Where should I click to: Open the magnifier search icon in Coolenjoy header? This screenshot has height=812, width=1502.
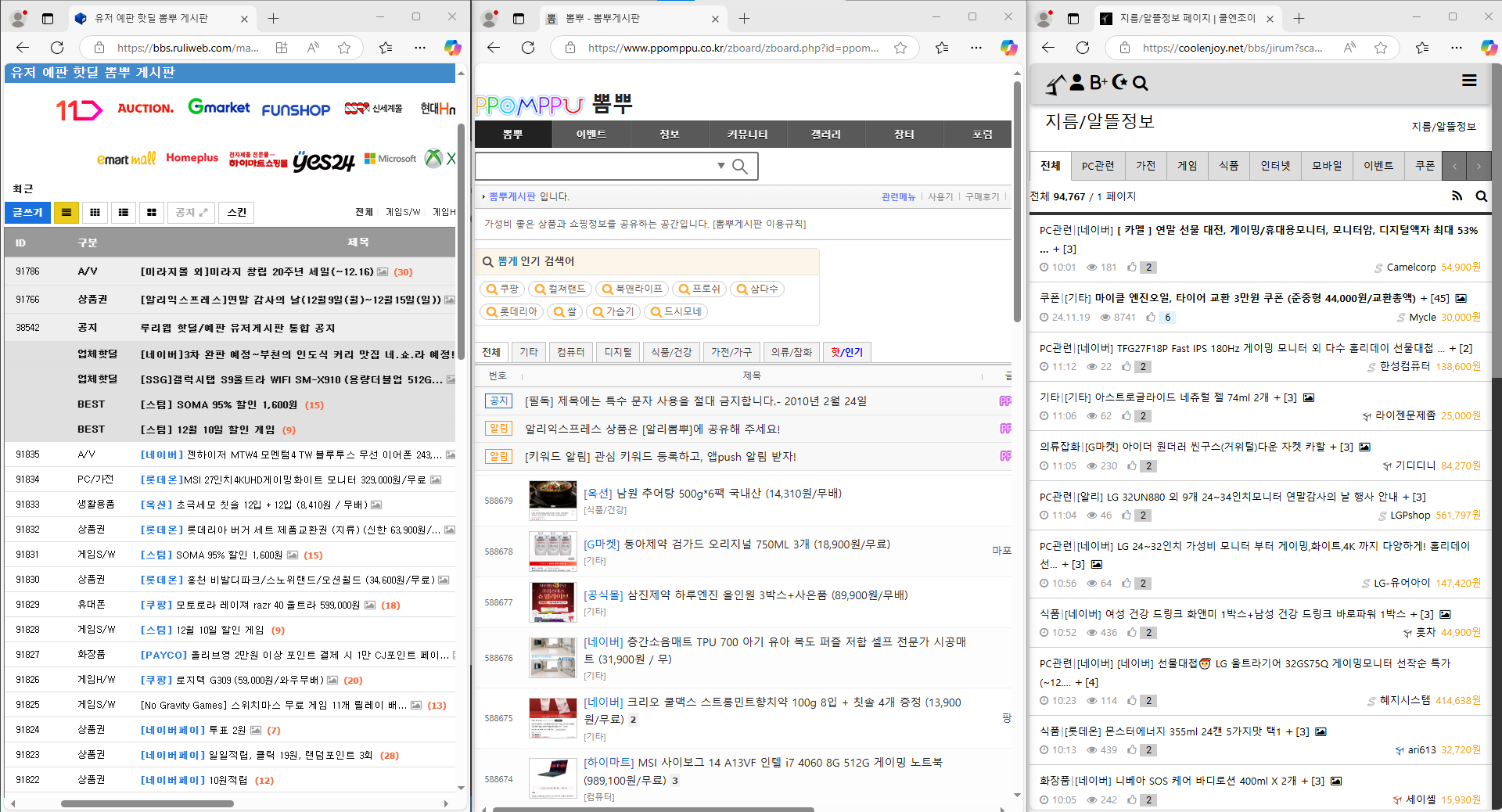pyautogui.click(x=1140, y=83)
